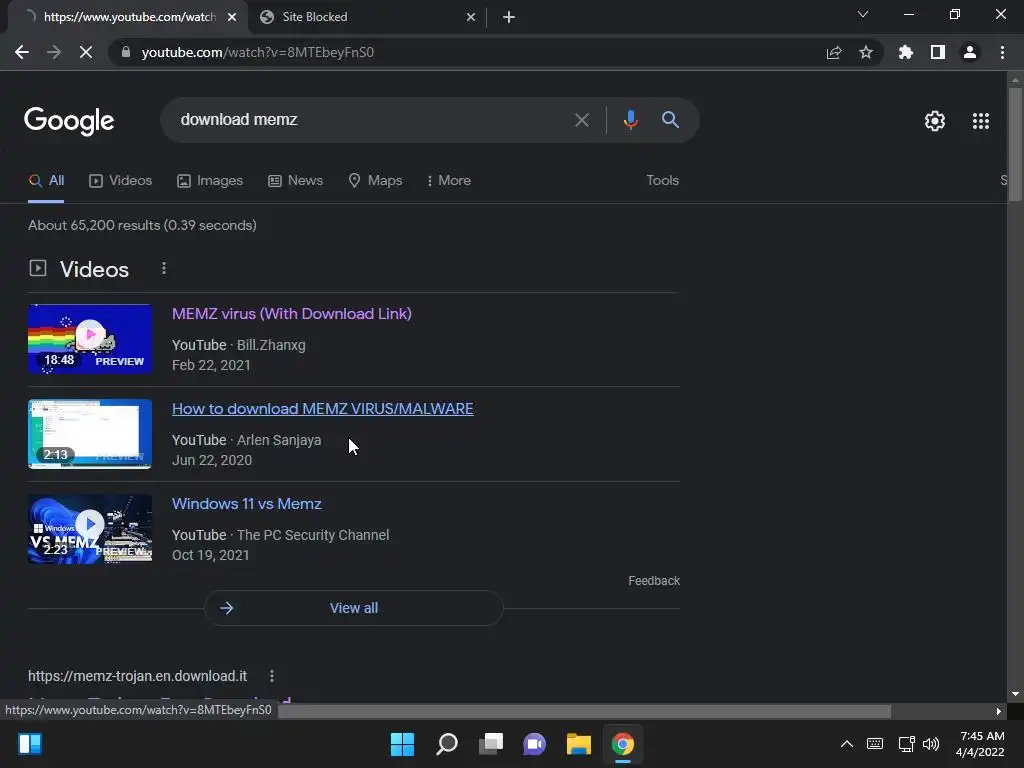Open the Windows Start menu
Viewport: 1024px width, 768px height.
pyautogui.click(x=402, y=744)
